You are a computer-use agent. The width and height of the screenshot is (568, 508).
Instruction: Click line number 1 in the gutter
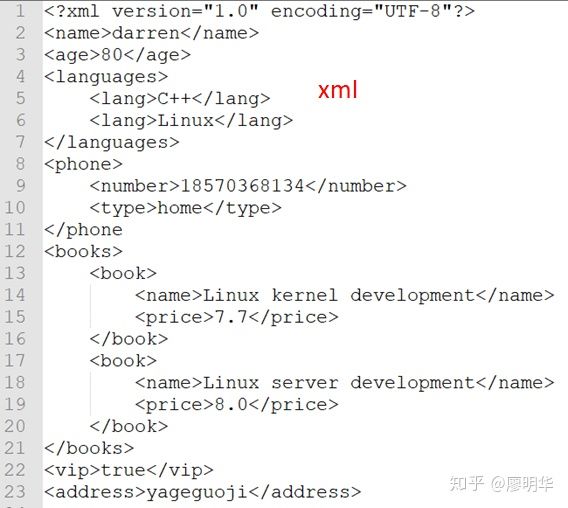pyautogui.click(x=20, y=11)
